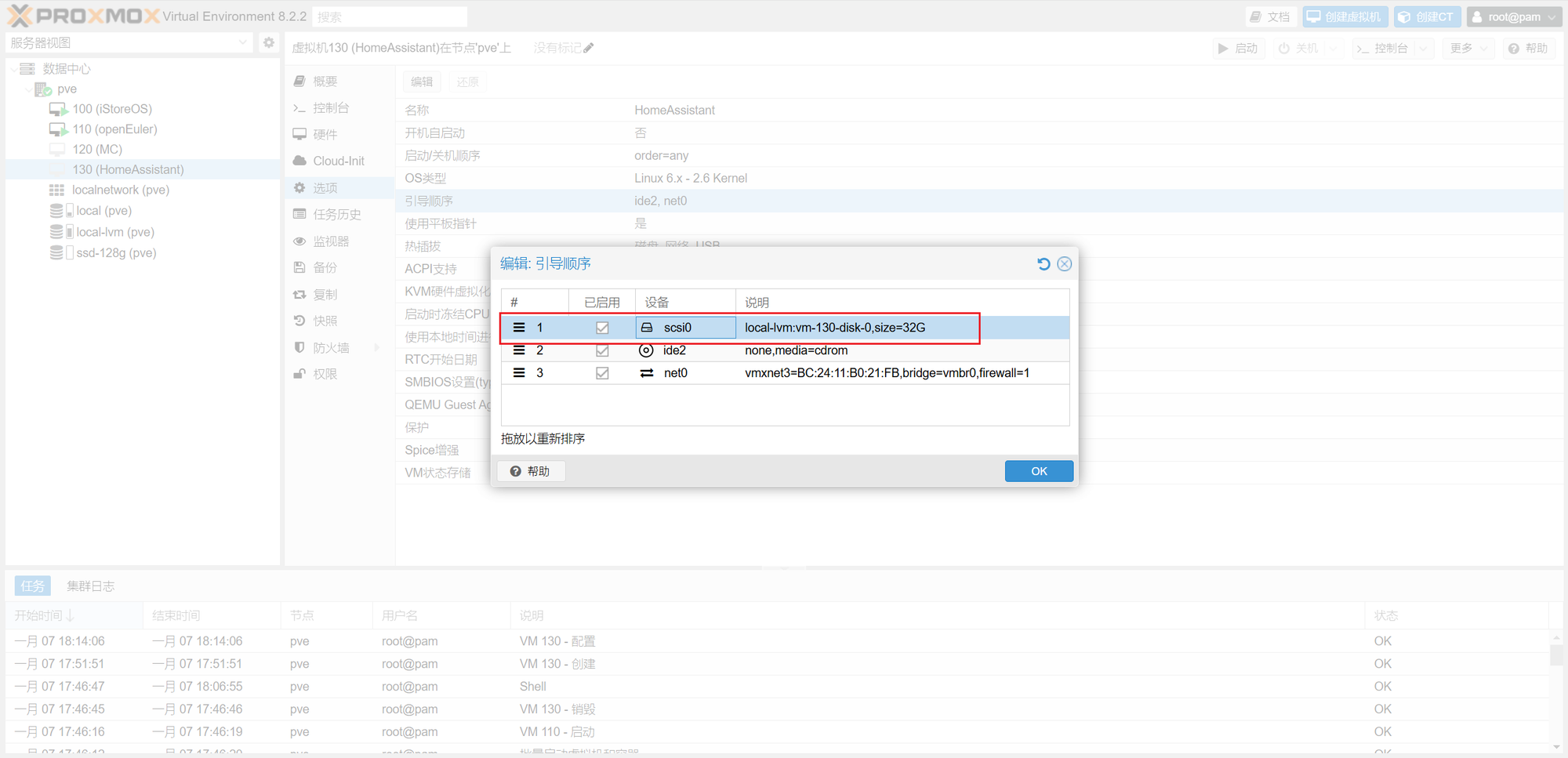Click the help button in the dialog
The image size is (1568, 758).
point(531,471)
